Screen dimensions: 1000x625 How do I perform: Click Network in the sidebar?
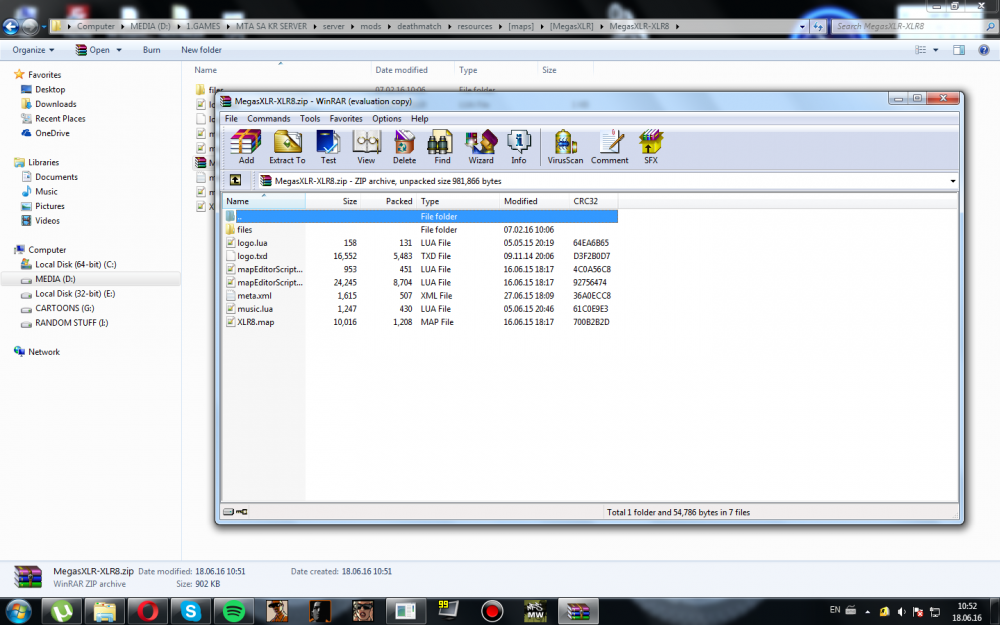tap(43, 352)
